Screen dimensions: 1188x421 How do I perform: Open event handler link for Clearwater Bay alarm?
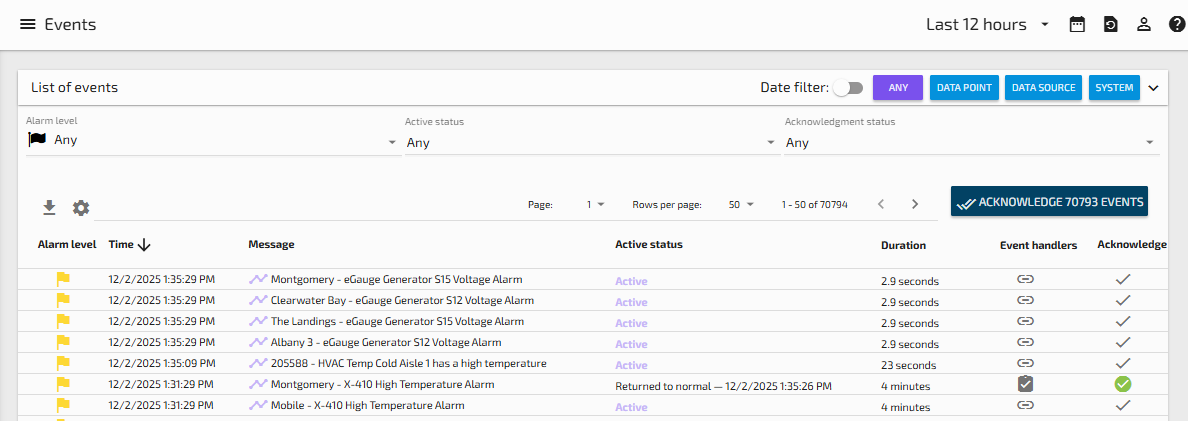pos(1025,301)
